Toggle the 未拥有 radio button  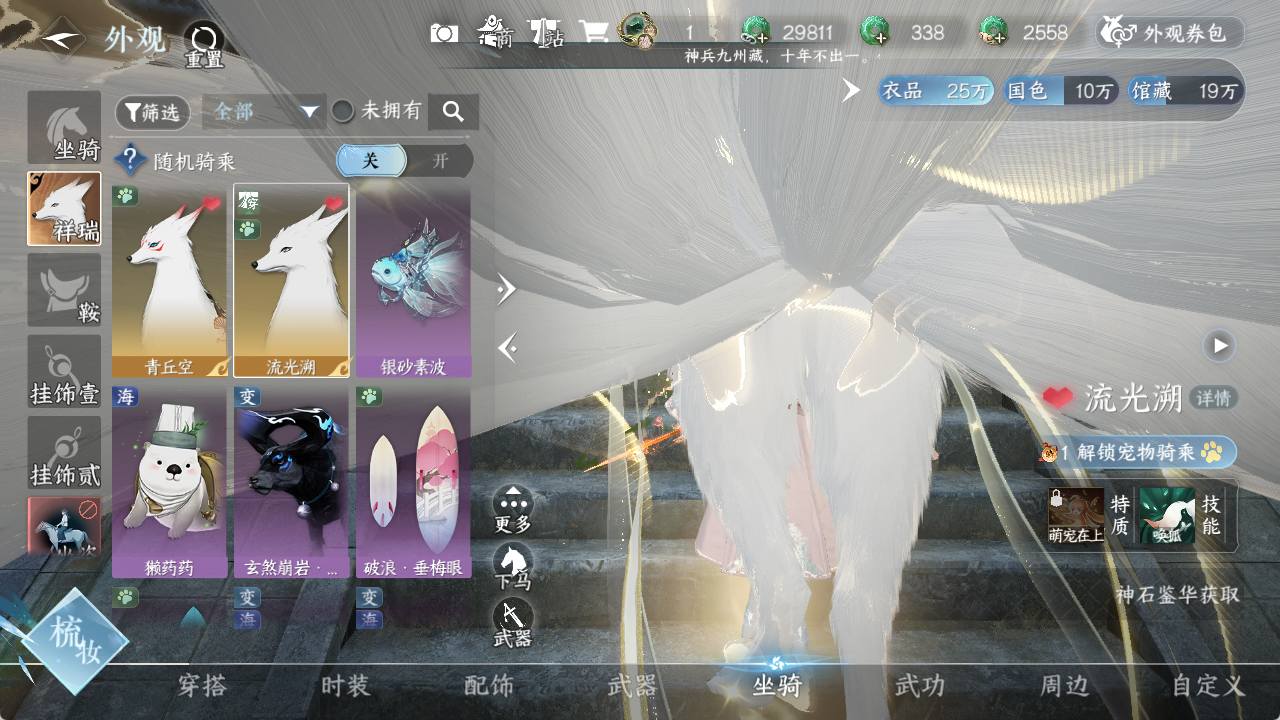coord(343,112)
